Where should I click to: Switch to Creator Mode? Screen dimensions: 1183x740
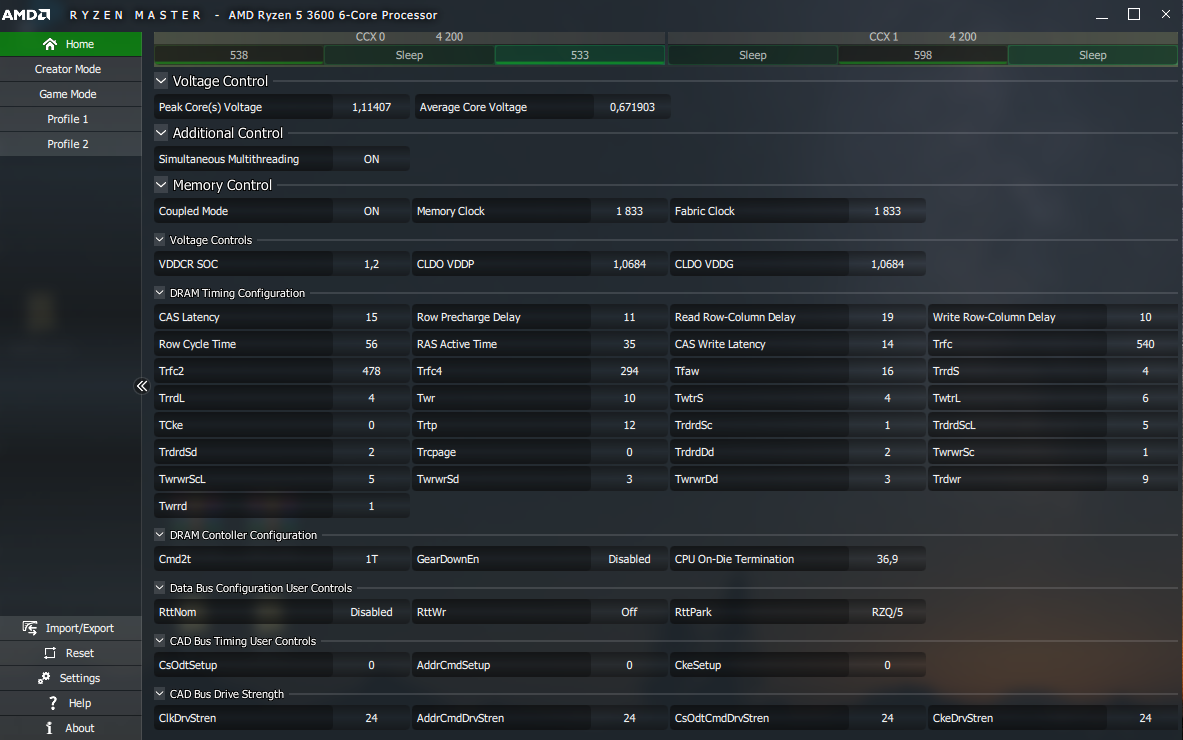pos(71,69)
